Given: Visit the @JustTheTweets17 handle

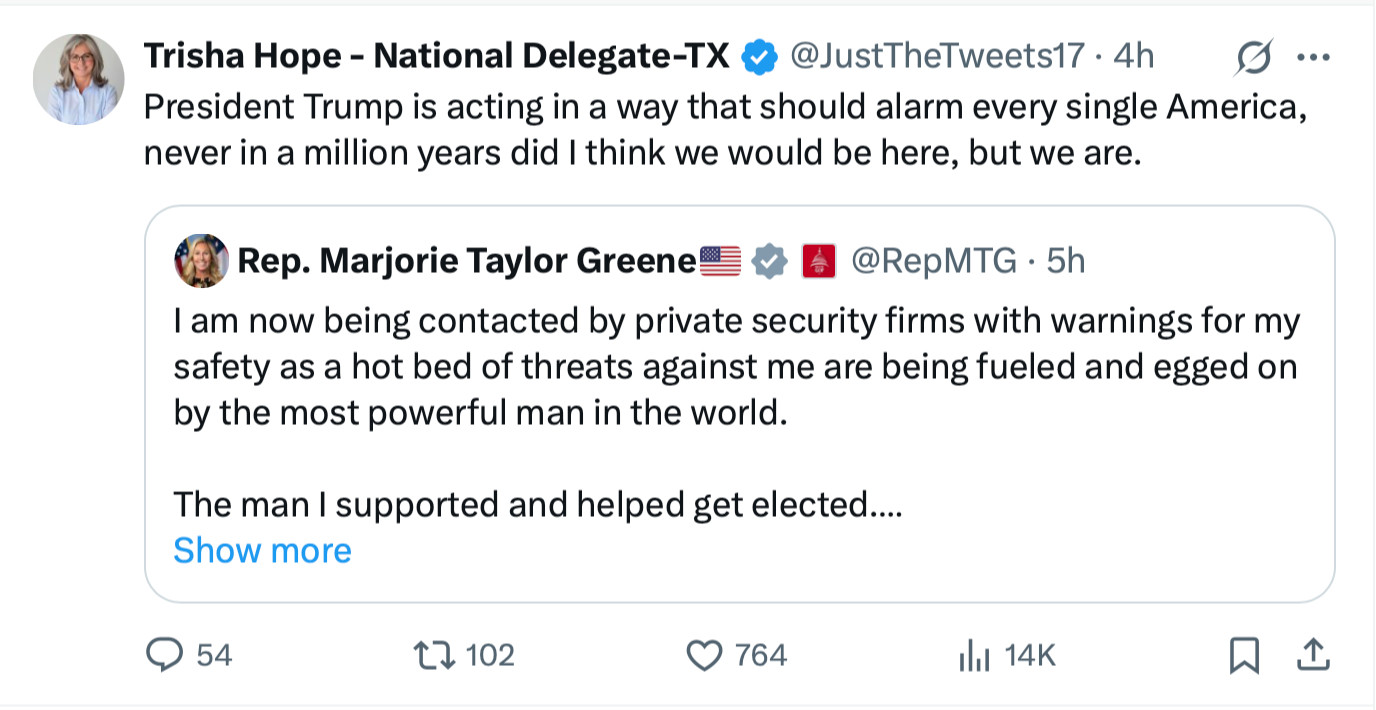Looking at the screenshot, I should (x=937, y=57).
